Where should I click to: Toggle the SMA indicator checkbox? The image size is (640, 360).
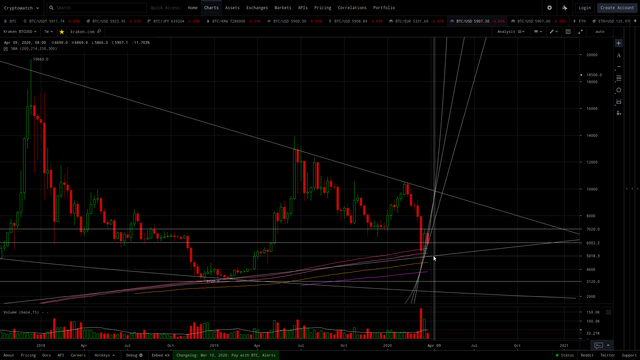coord(6,49)
